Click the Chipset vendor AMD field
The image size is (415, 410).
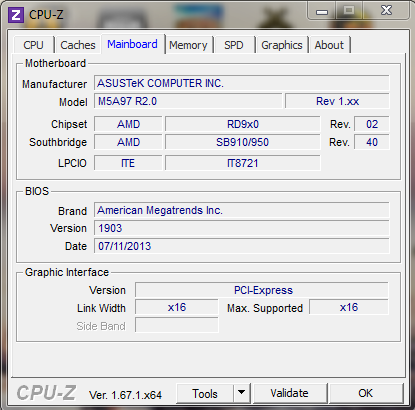(x=128, y=124)
